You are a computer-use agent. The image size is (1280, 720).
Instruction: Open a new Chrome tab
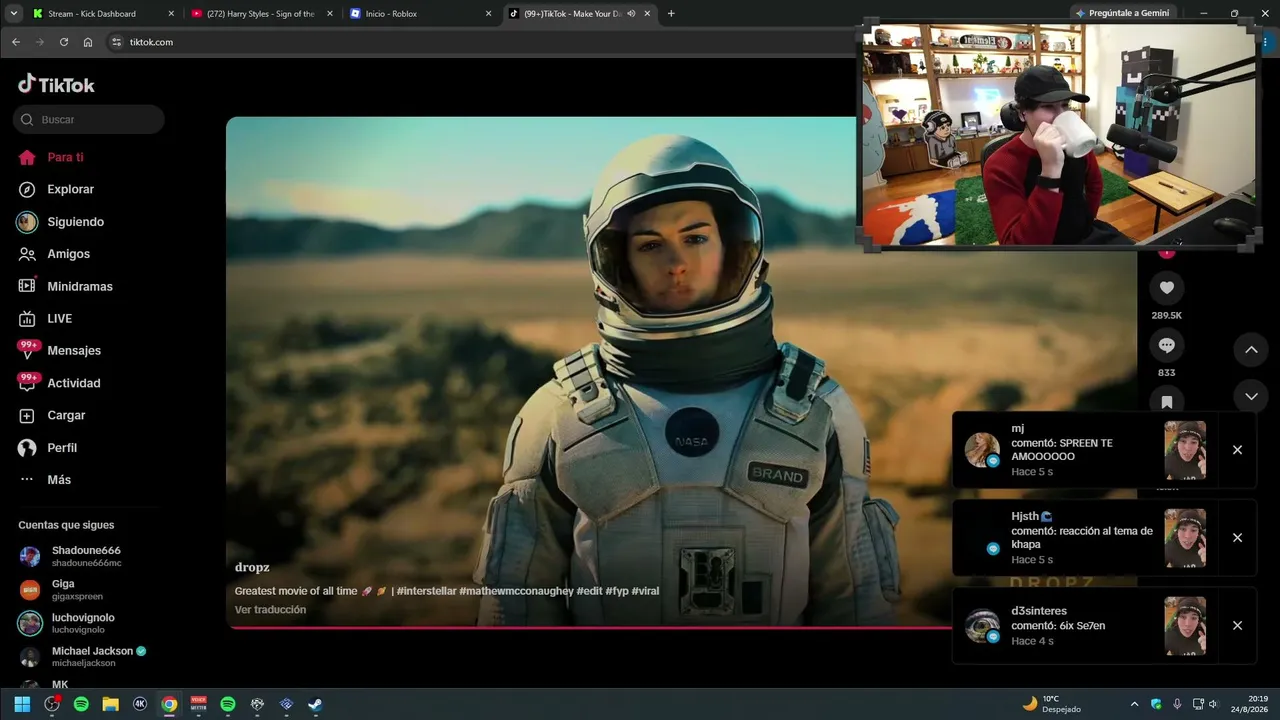671,14
